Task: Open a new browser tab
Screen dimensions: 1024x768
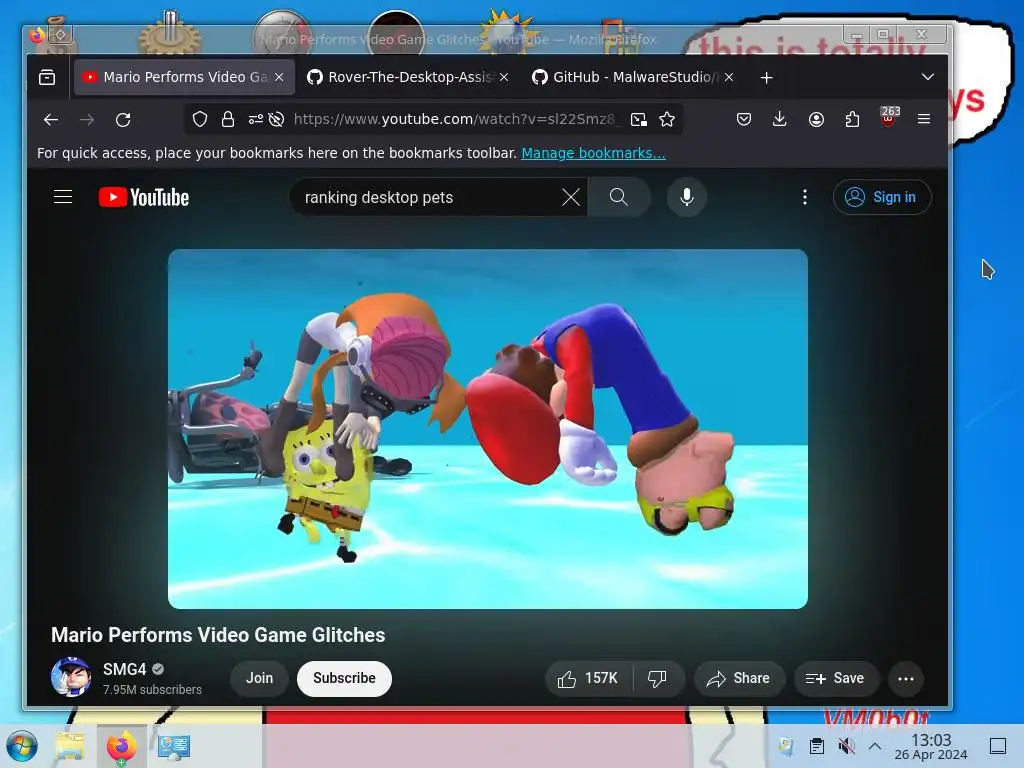Action: point(767,78)
